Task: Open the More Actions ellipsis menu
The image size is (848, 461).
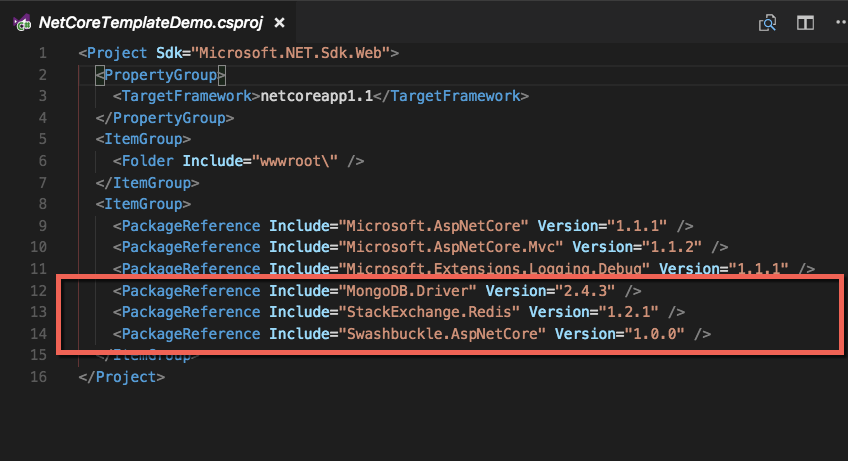Action: click(836, 22)
